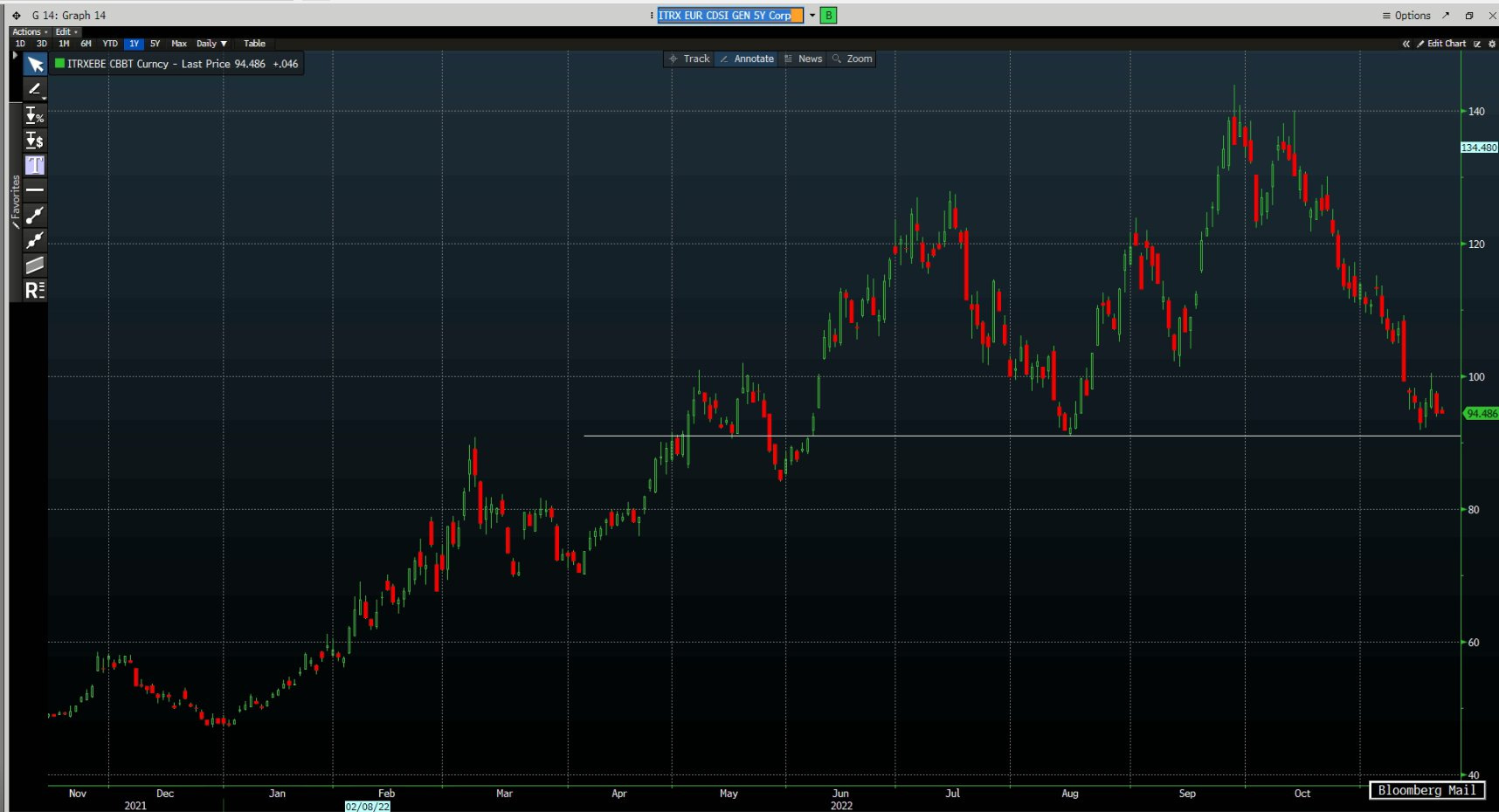
Task: Click the pop-out arrow beside Options
Action: [1446, 15]
